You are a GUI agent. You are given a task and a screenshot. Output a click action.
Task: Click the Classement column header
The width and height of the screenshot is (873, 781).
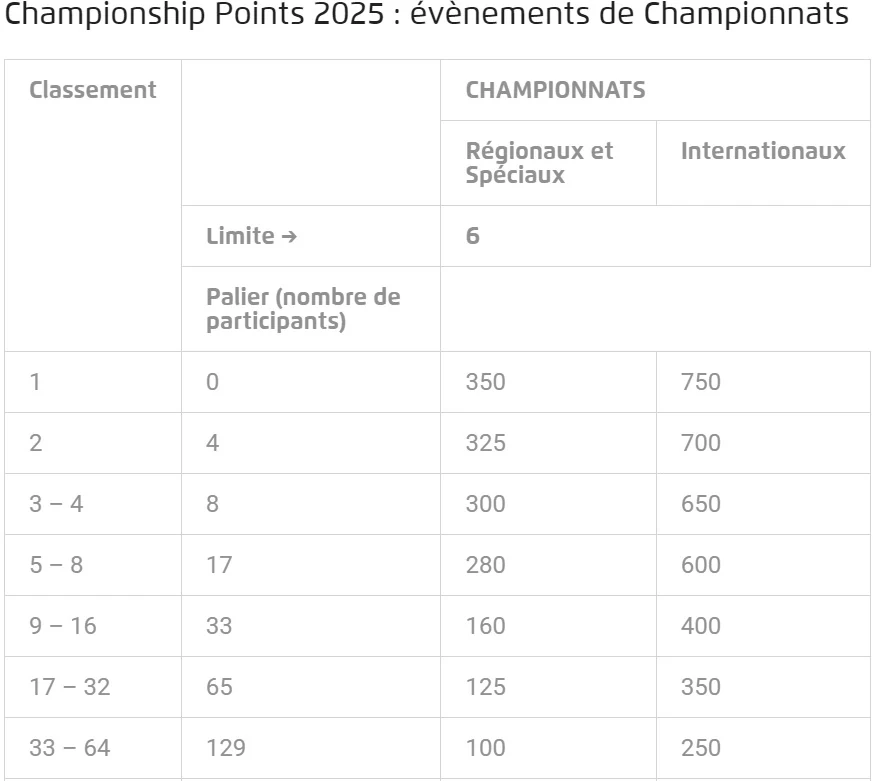coord(93,90)
